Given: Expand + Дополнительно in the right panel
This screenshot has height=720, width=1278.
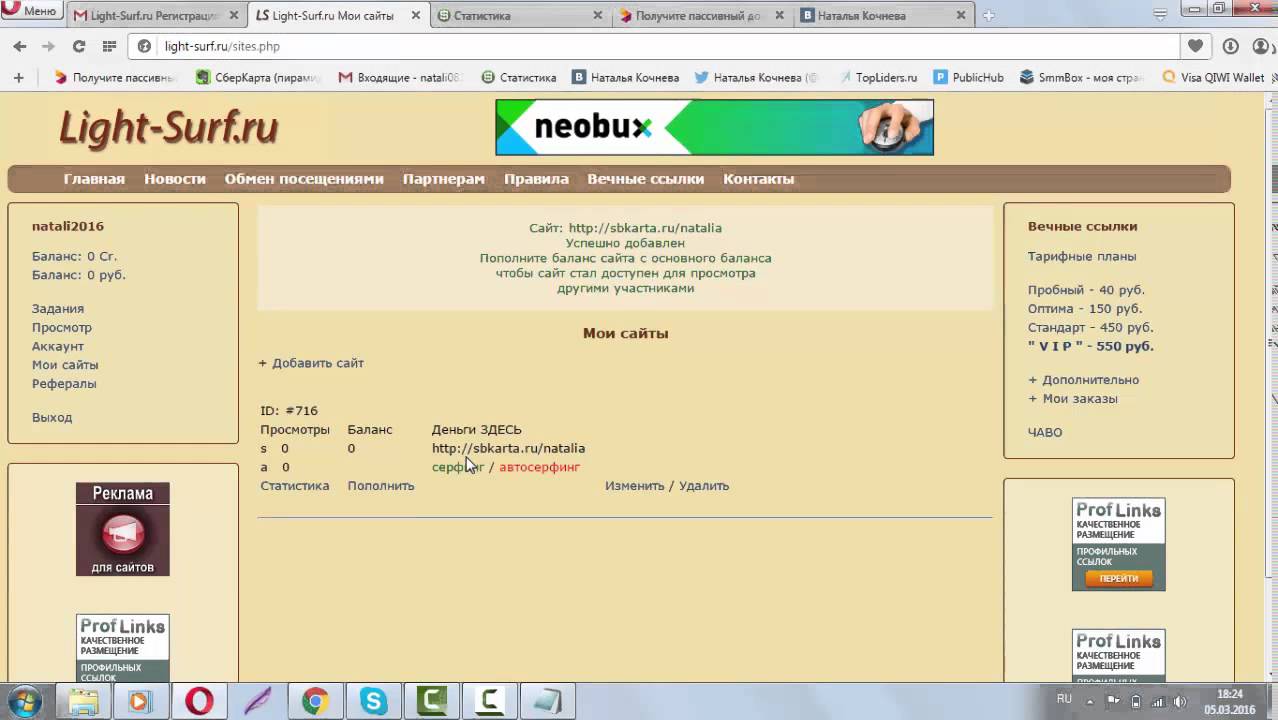Looking at the screenshot, I should click(x=1084, y=380).
